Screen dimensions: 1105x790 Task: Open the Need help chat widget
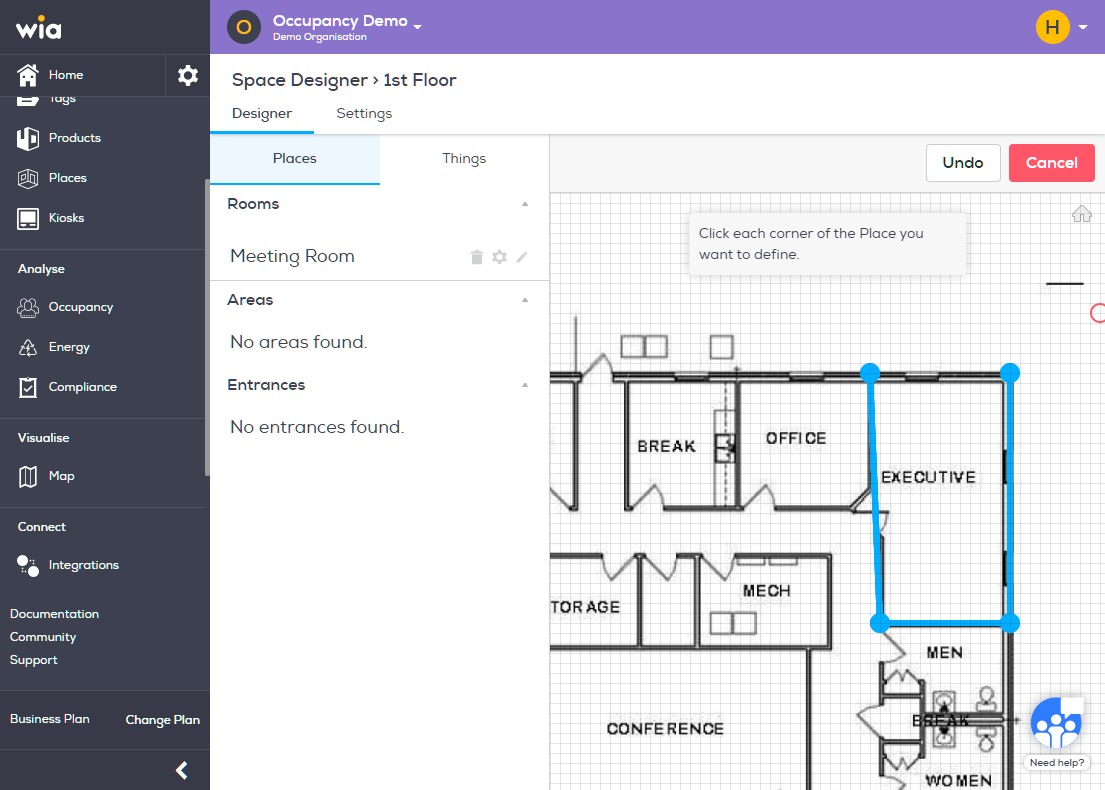pyautogui.click(x=1056, y=722)
